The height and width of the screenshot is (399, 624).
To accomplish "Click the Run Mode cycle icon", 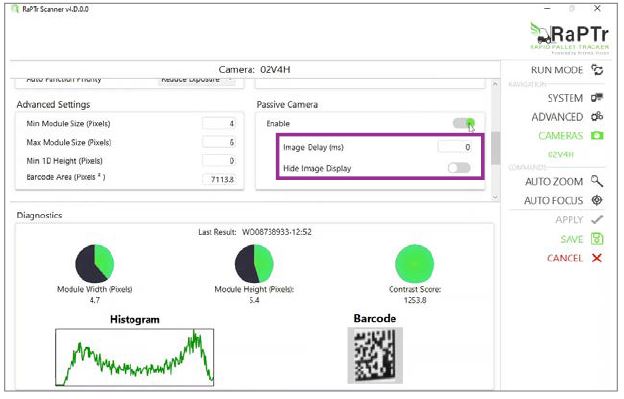I will 597,70.
